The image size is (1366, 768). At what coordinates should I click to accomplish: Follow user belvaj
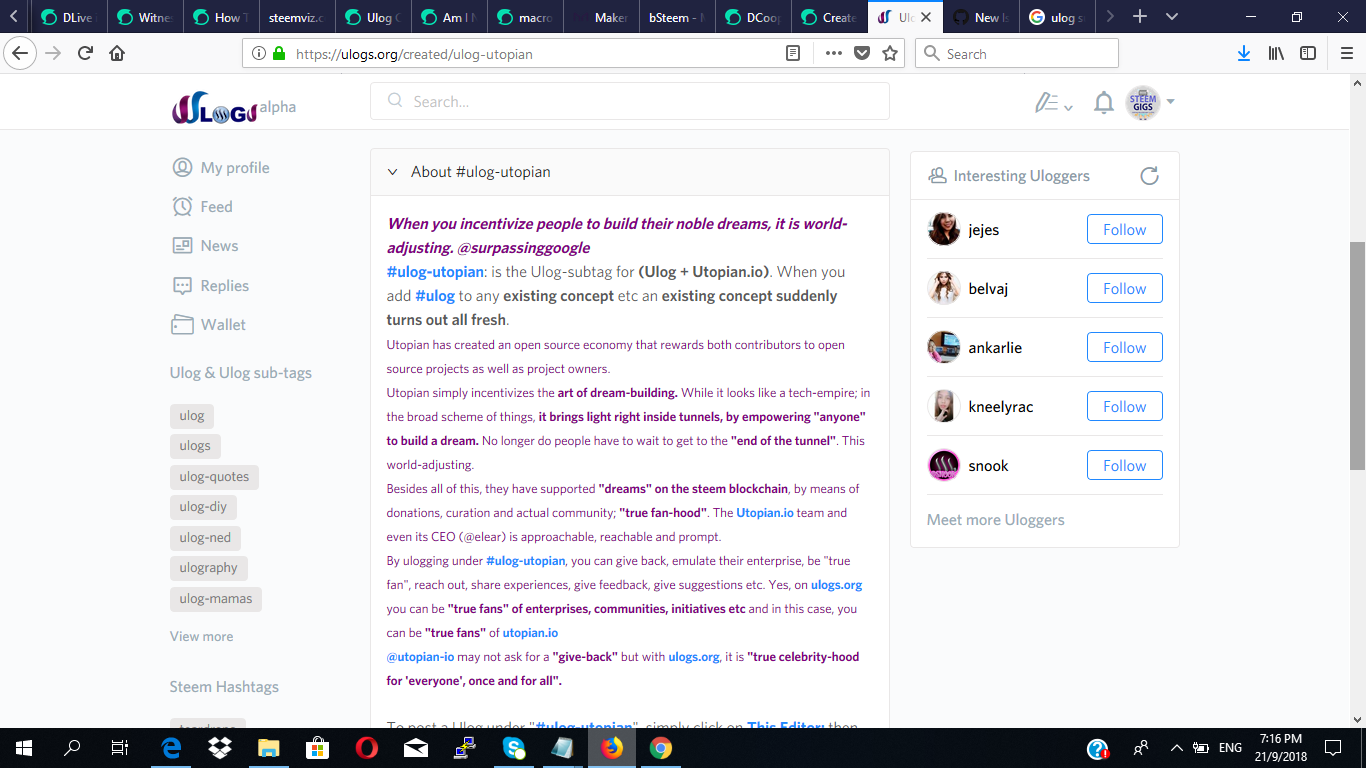[x=1124, y=288]
